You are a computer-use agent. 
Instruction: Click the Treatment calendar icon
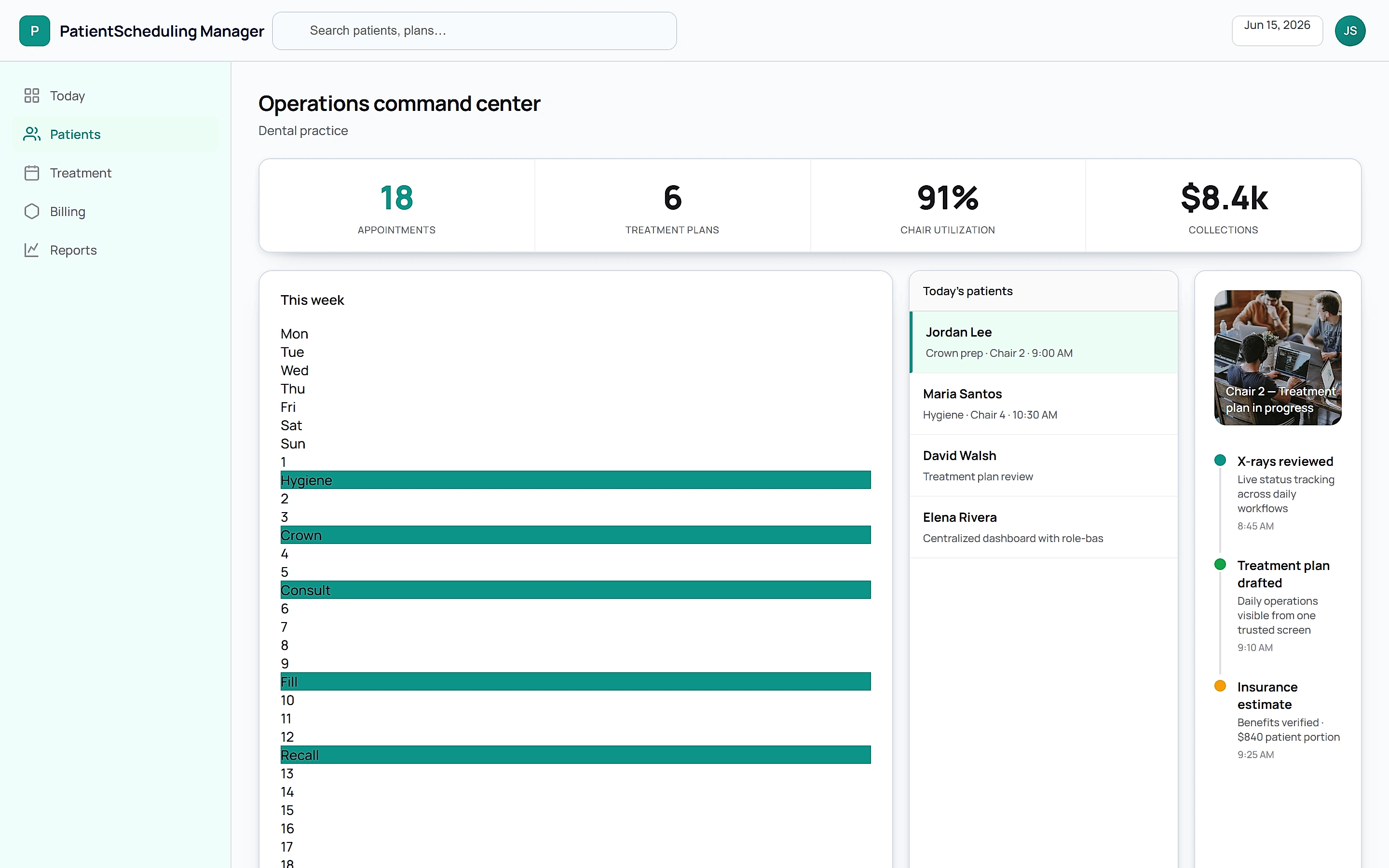(x=31, y=173)
